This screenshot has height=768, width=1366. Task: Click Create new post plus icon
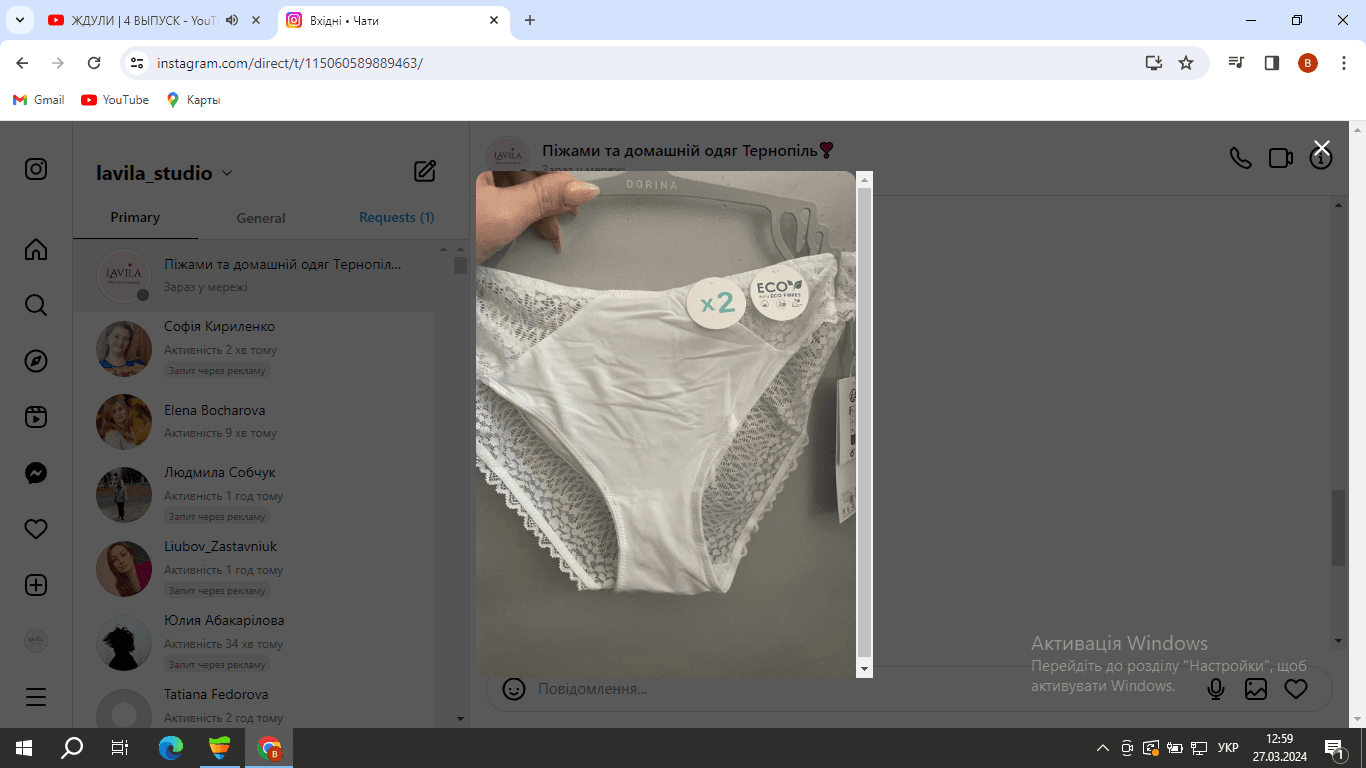coord(36,585)
